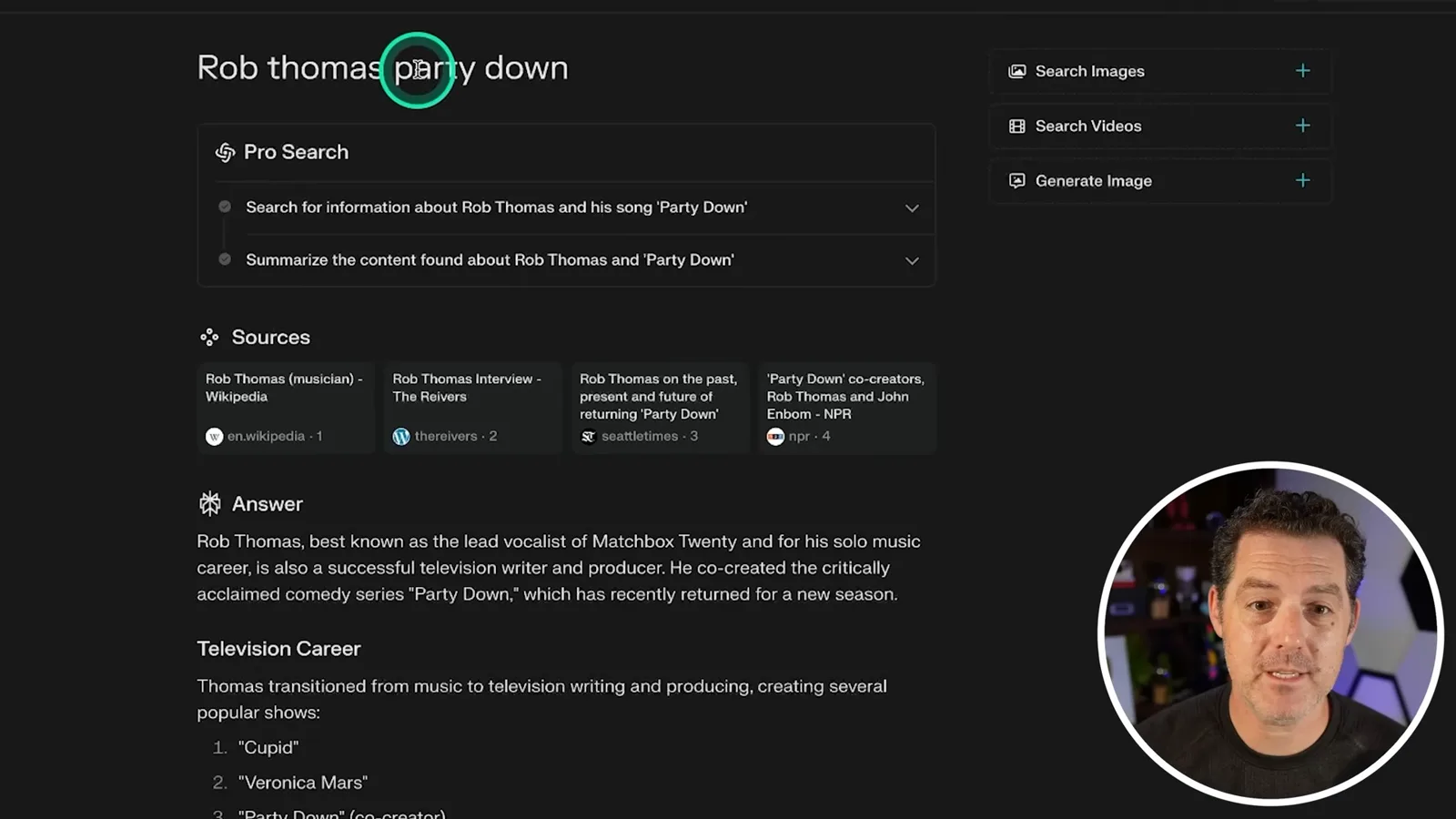Click the step bullet for 'Search for information' step
The height and width of the screenshot is (819, 1456).
pyautogui.click(x=225, y=207)
